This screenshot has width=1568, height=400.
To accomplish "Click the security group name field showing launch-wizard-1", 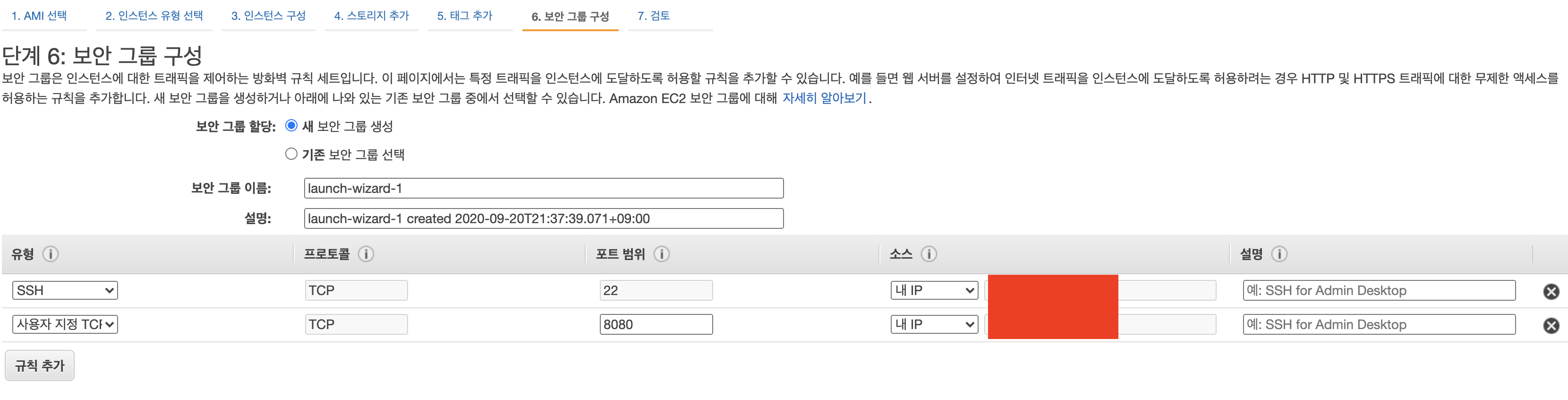I will tap(544, 188).
